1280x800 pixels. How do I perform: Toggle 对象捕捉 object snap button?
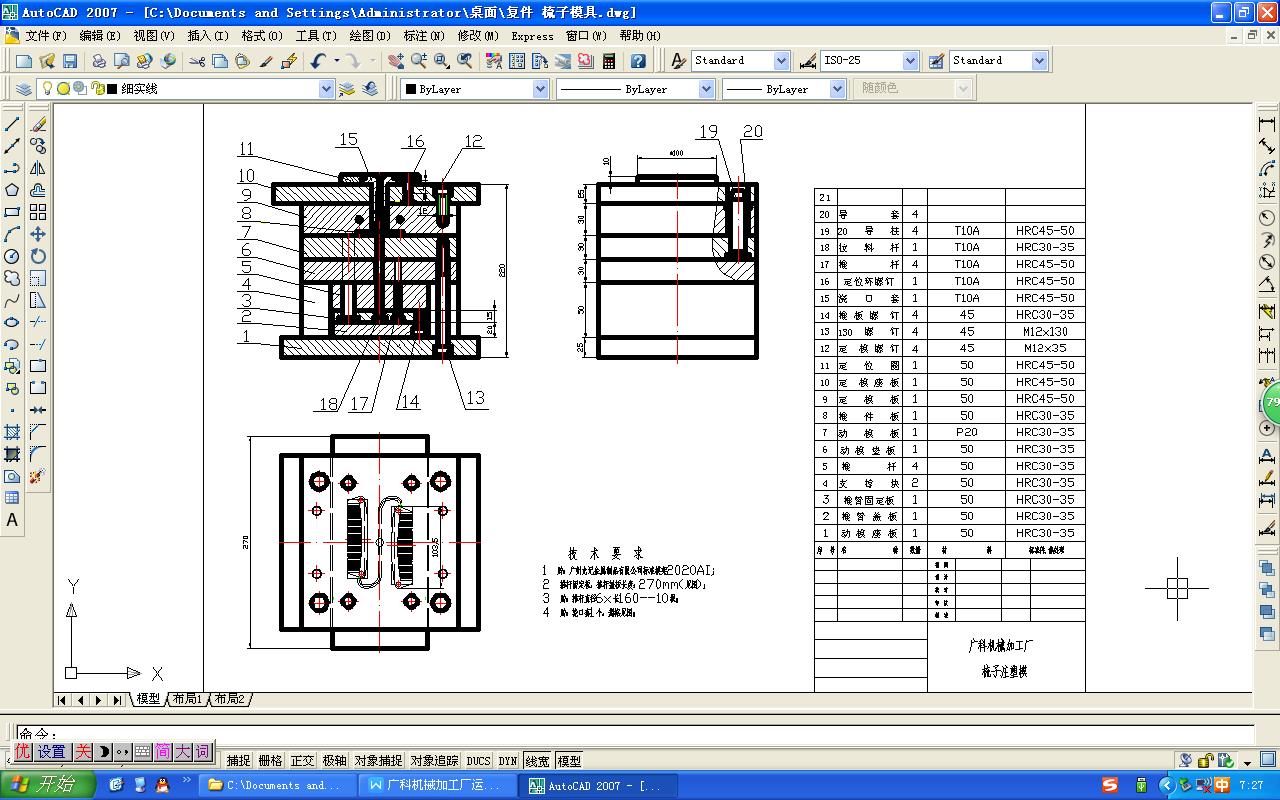click(378, 761)
